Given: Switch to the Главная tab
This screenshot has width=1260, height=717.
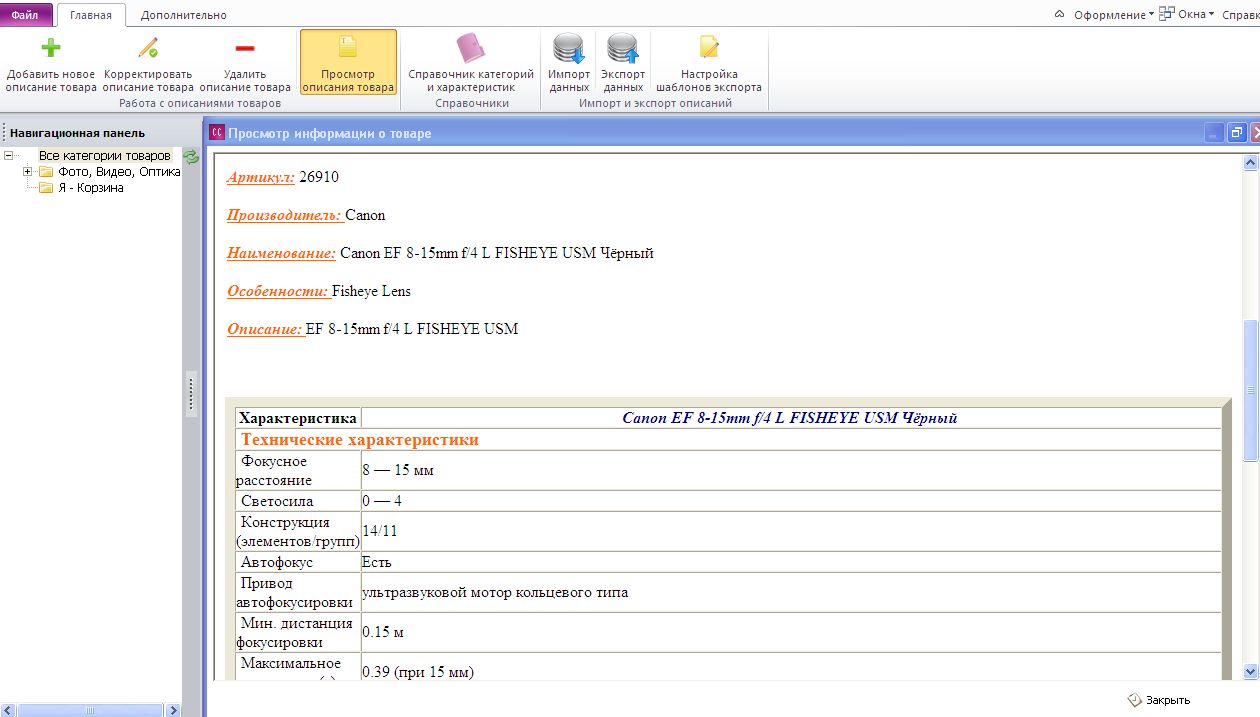Looking at the screenshot, I should point(91,15).
